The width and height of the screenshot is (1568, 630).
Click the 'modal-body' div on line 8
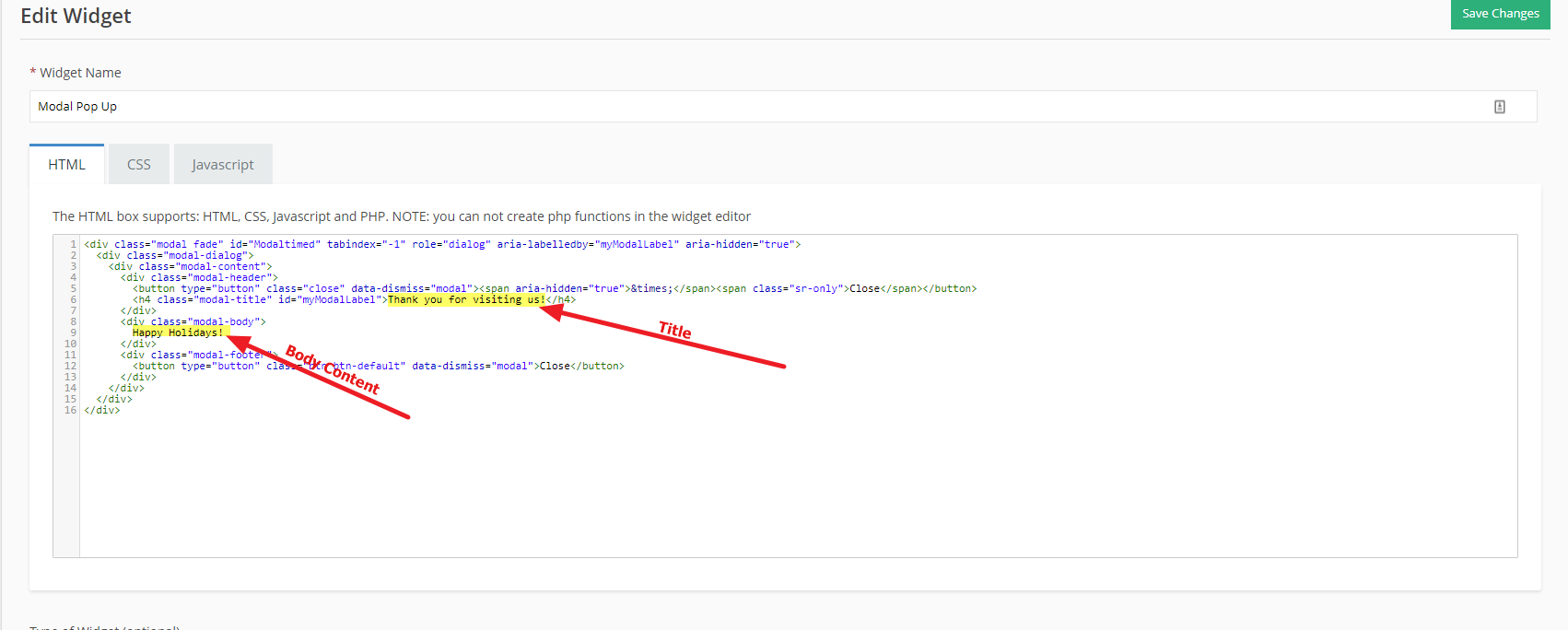pyautogui.click(x=193, y=321)
